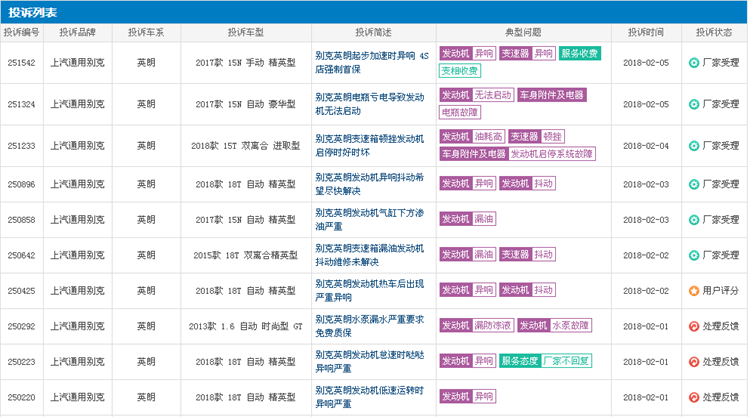The width and height of the screenshot is (750, 417).
Task: Open complaint 别克英朗发动机低速运转时异响严重
Action: pos(369,397)
